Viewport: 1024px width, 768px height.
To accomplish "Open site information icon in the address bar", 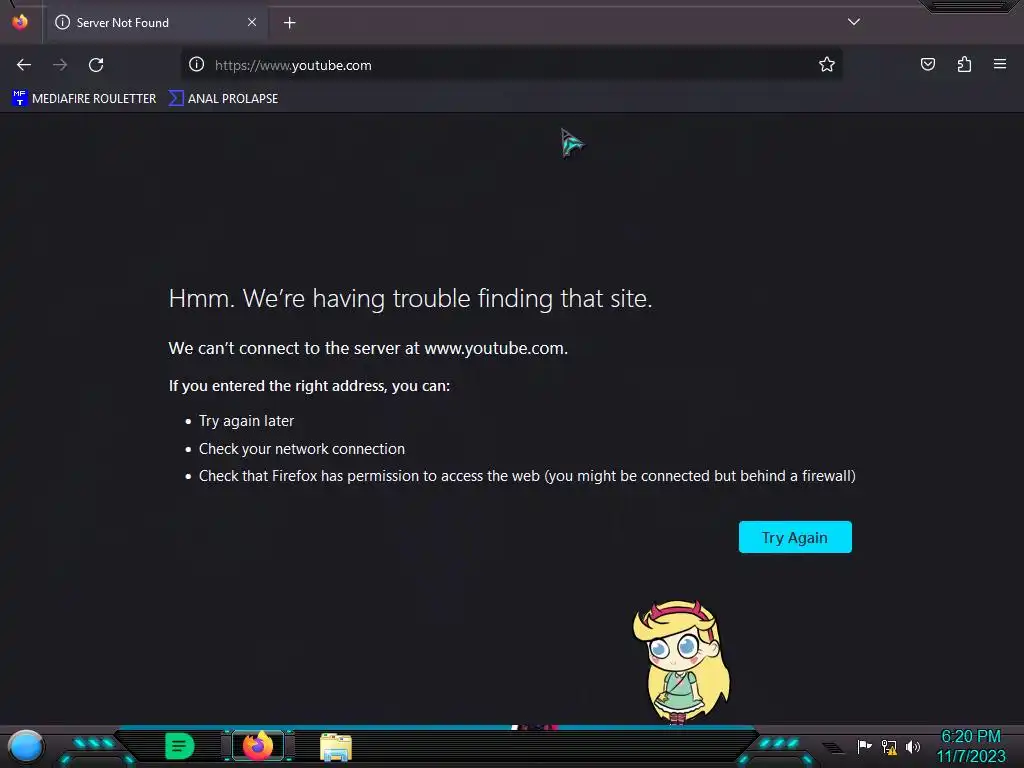I will (197, 64).
